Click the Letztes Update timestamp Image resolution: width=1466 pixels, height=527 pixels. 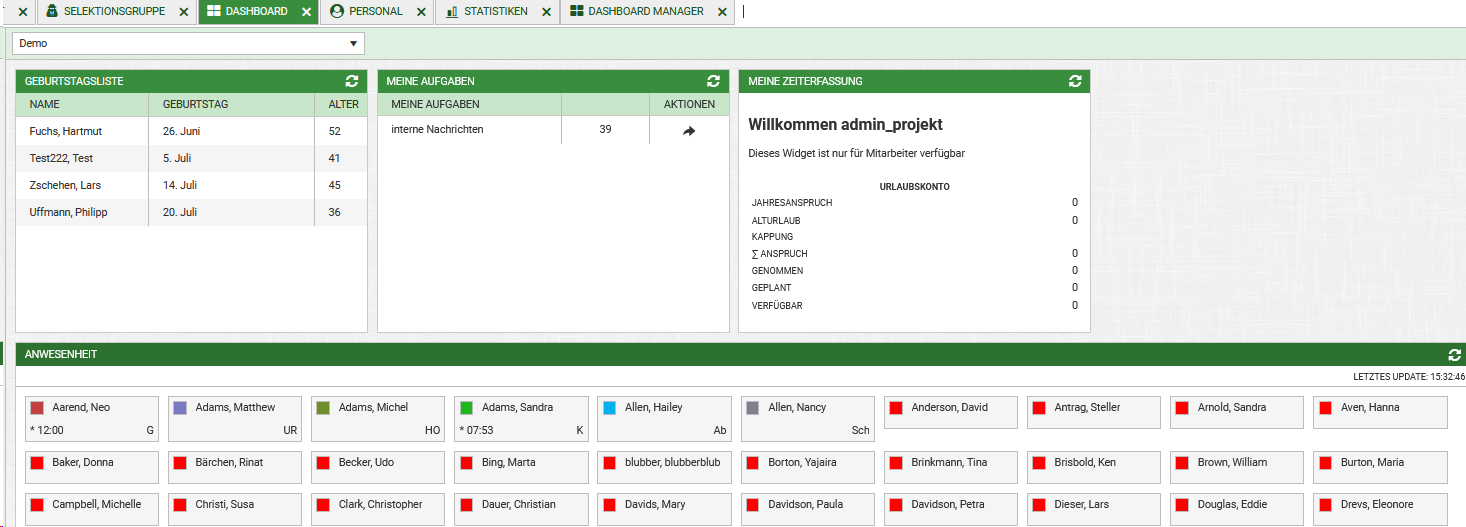click(x=1409, y=377)
